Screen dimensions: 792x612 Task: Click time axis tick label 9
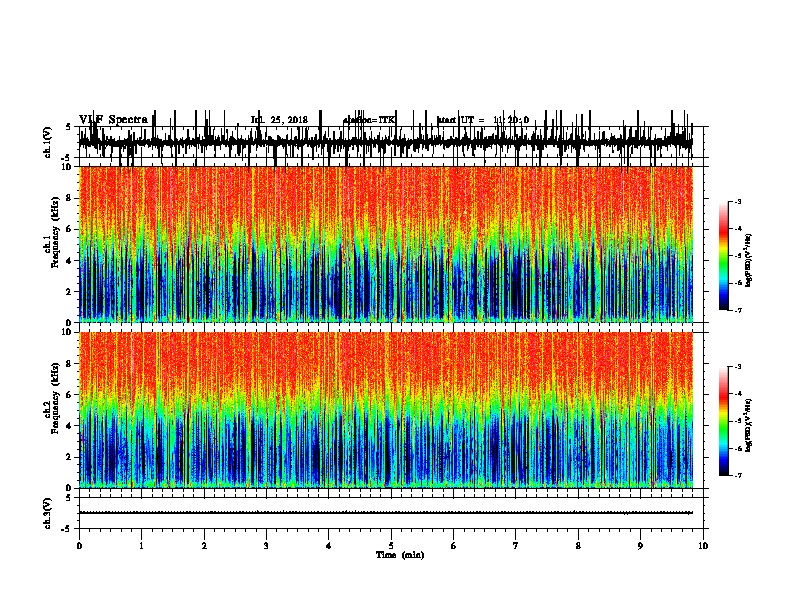click(x=640, y=546)
